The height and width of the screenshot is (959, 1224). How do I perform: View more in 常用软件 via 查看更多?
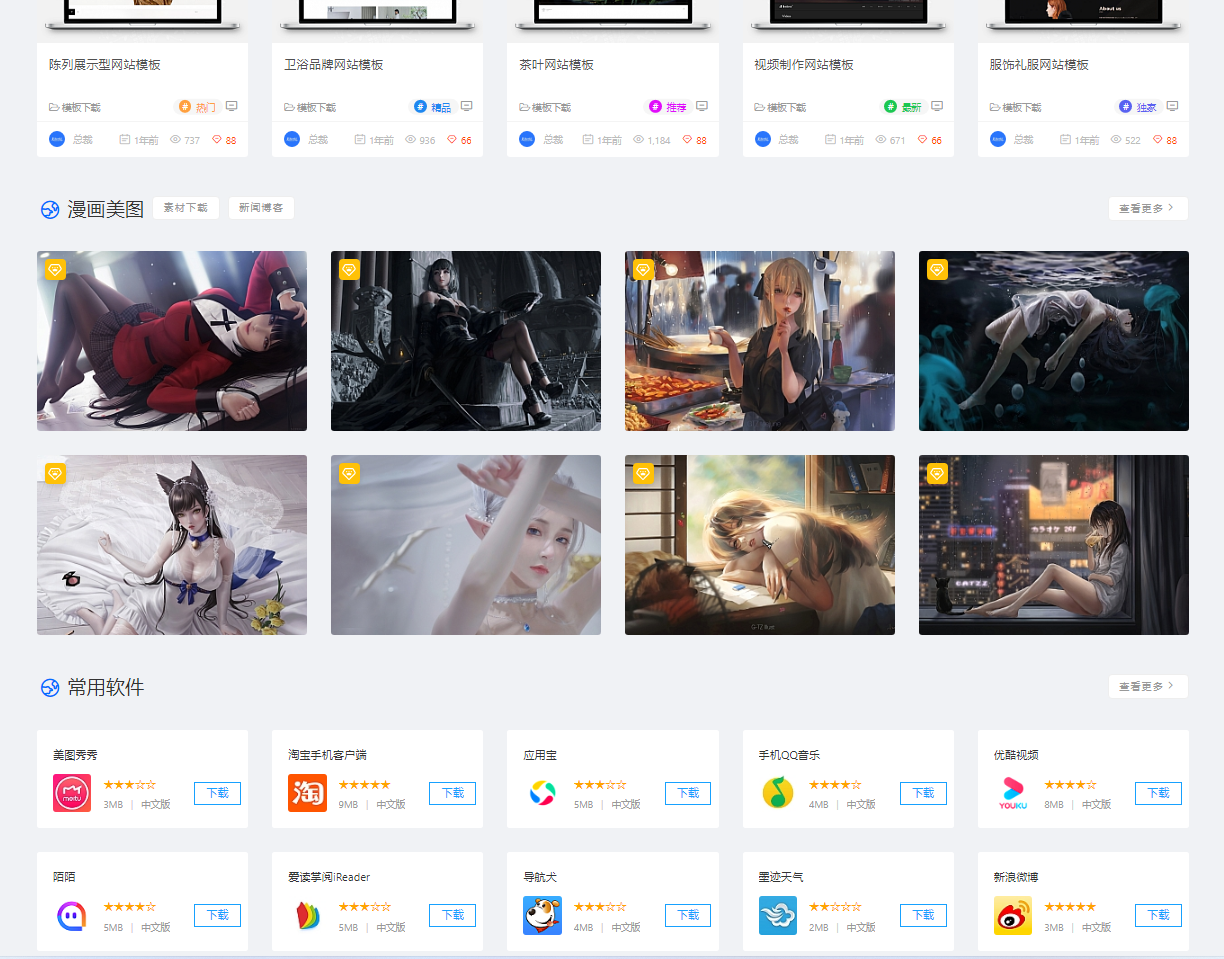coord(1148,686)
